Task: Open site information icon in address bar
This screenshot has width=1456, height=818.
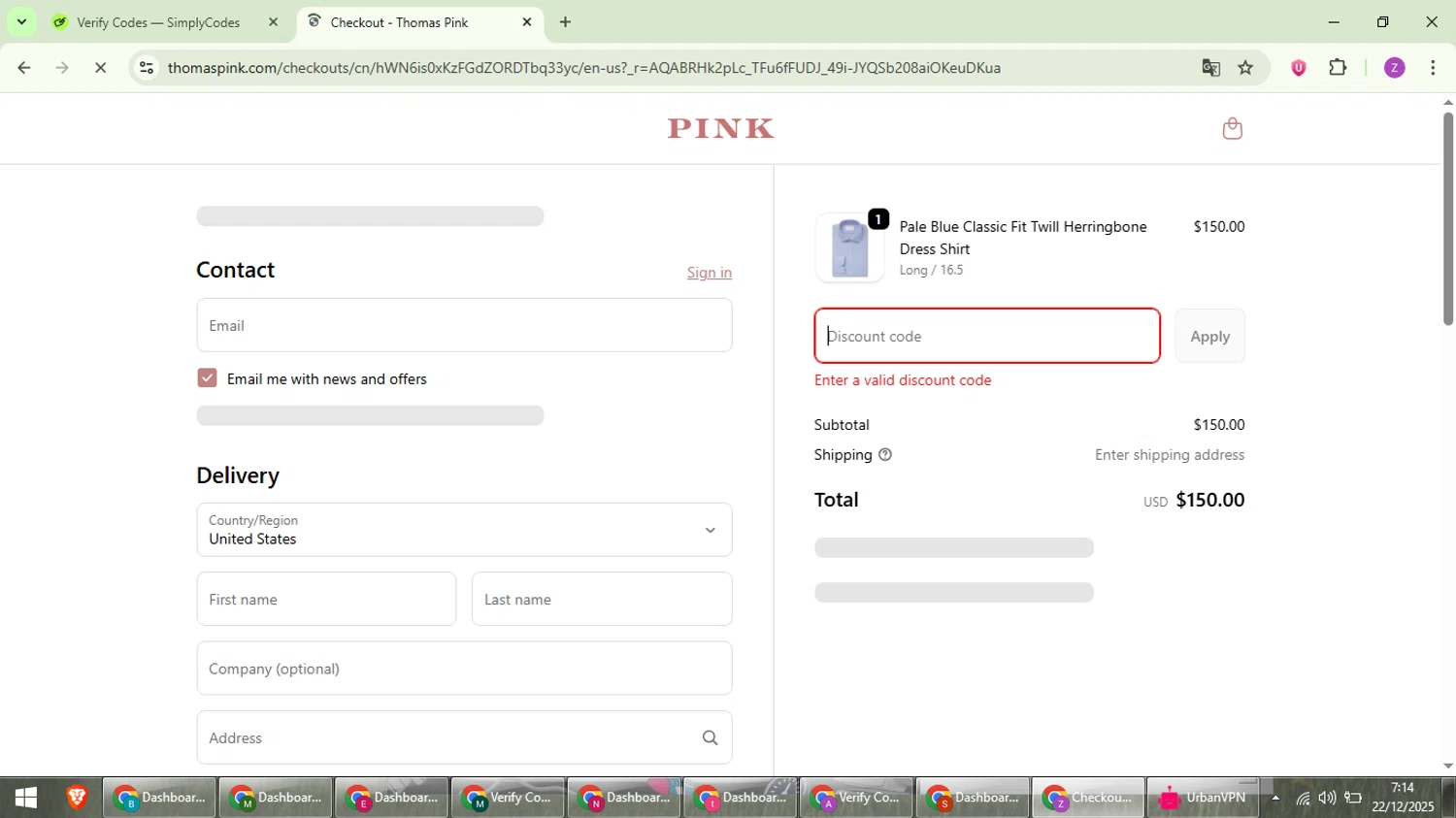Action: tap(147, 68)
